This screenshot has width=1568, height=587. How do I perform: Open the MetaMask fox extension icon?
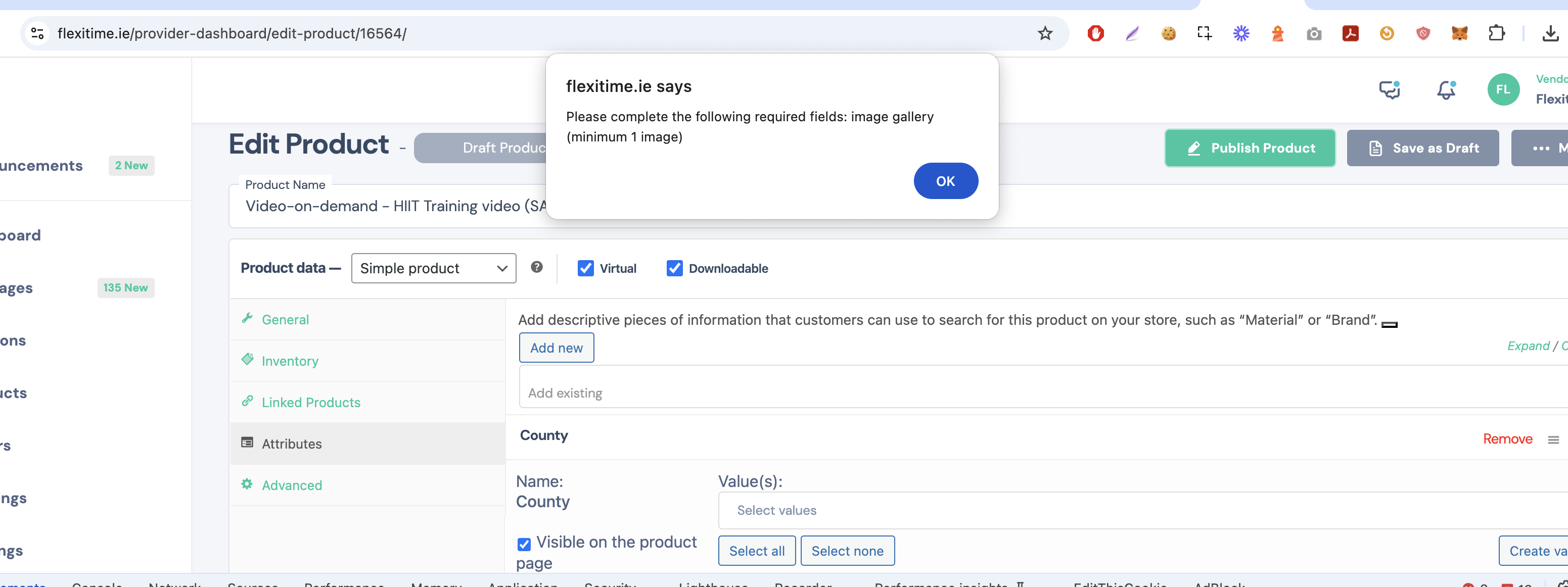point(1459,33)
